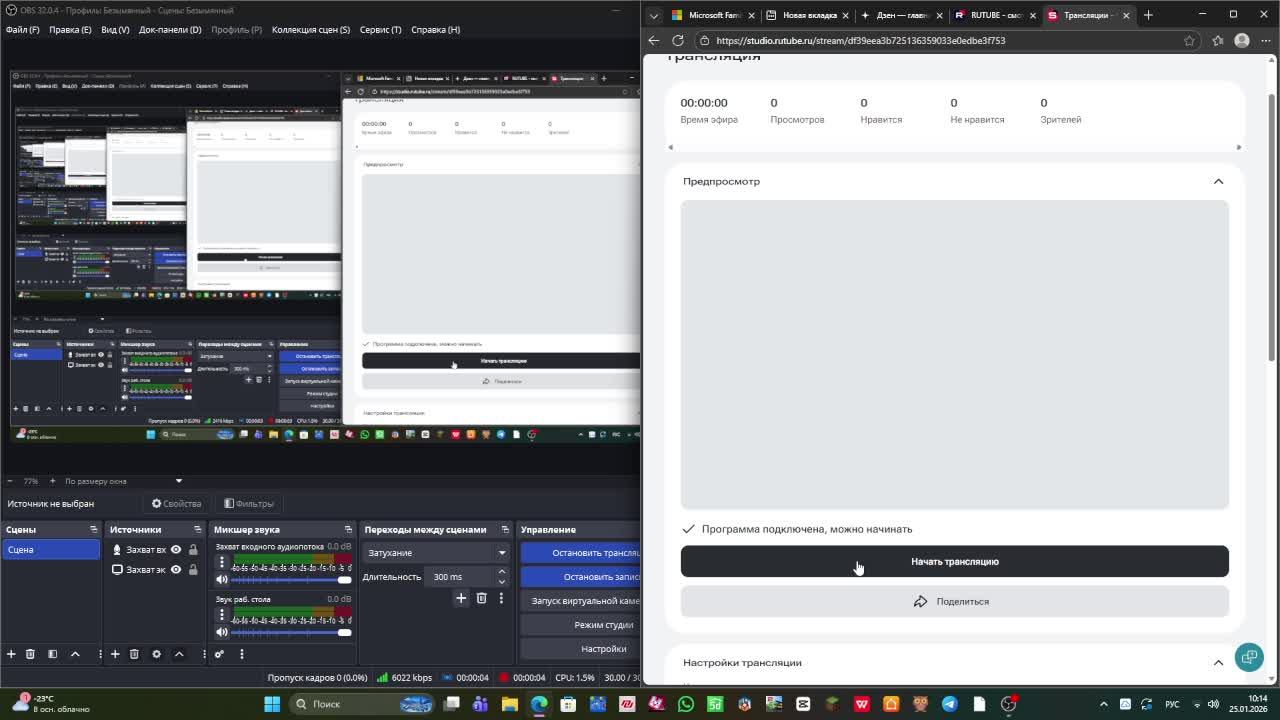Show hidden system tray icons chevron

point(1104,704)
